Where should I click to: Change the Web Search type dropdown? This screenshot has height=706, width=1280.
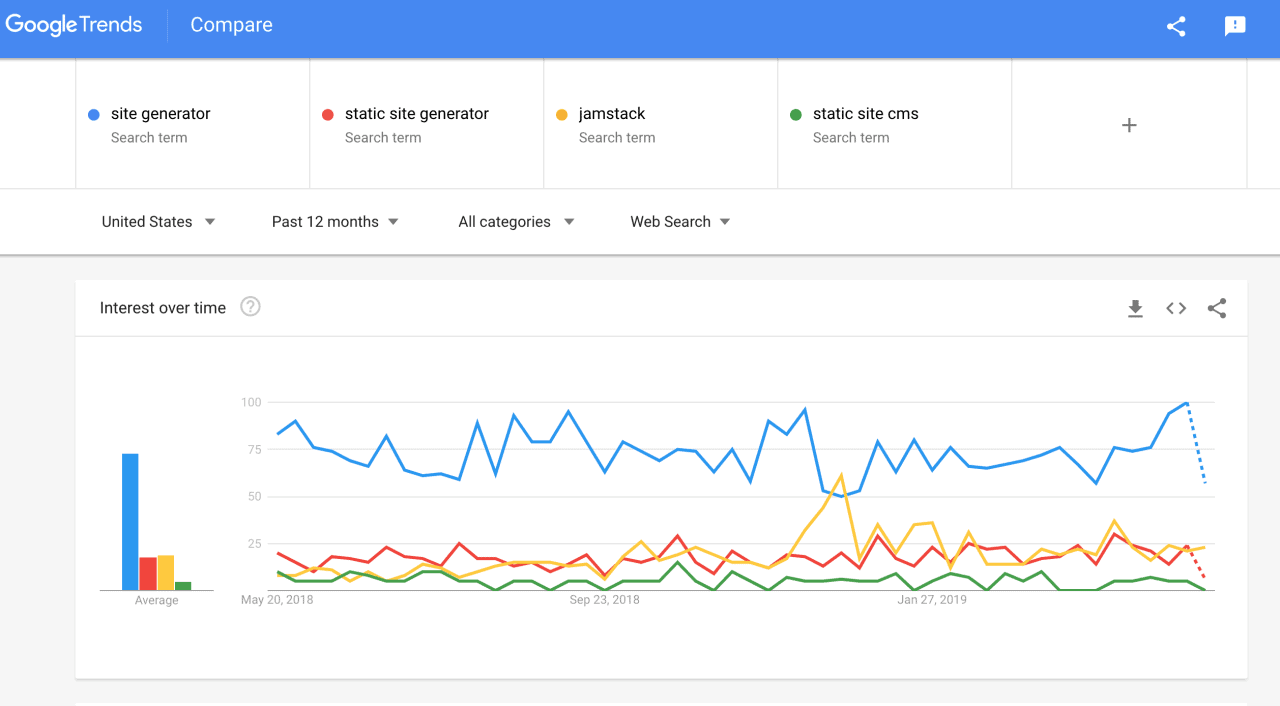680,222
